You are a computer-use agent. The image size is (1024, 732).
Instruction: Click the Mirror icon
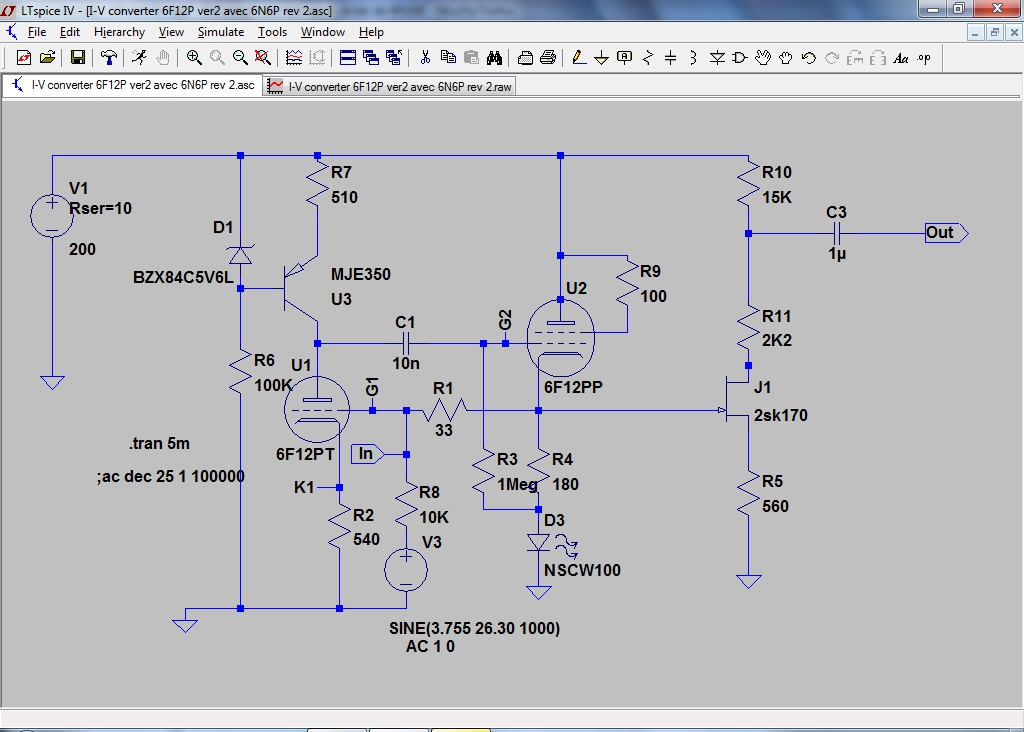point(878,58)
